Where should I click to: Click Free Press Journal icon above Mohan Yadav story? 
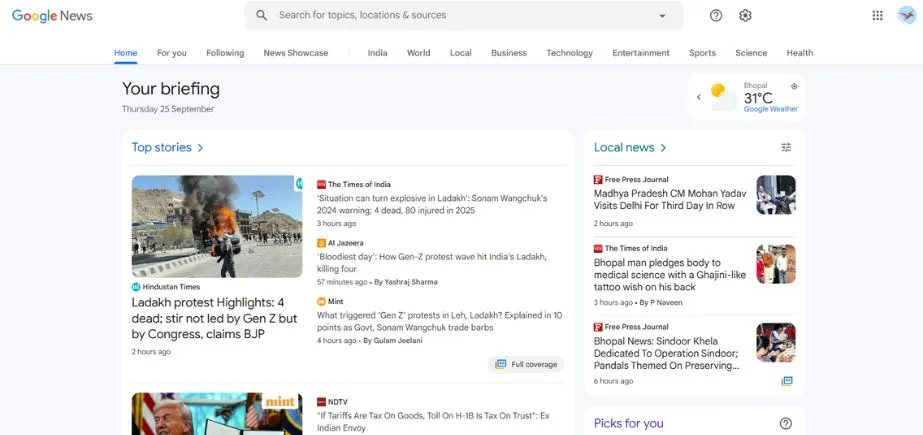pos(598,180)
